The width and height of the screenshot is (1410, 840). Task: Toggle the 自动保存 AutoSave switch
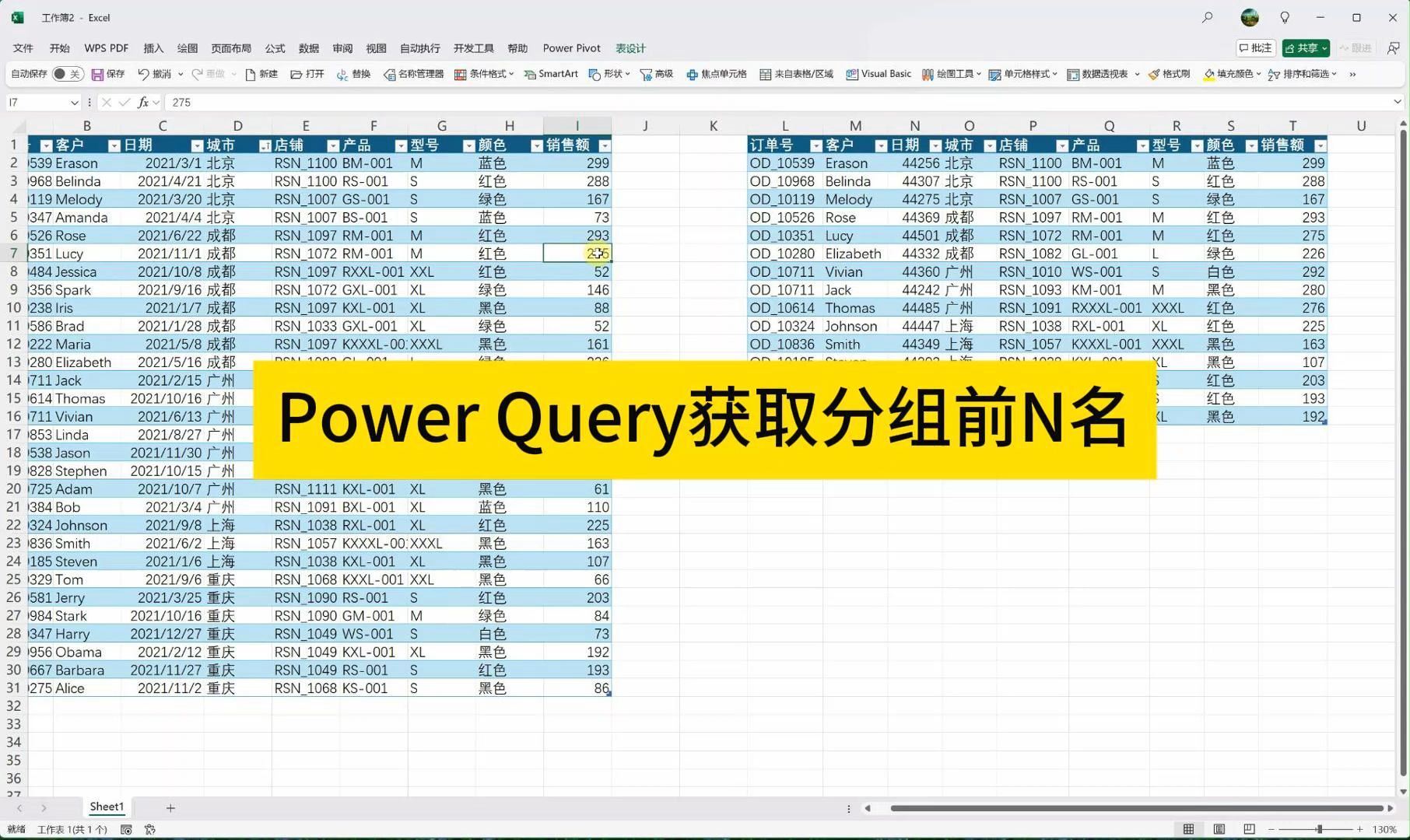pos(68,74)
